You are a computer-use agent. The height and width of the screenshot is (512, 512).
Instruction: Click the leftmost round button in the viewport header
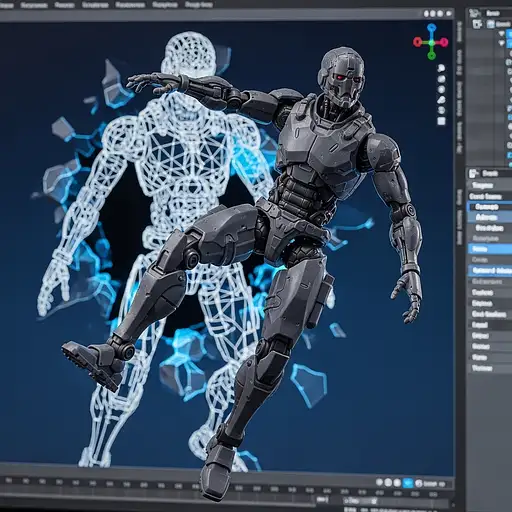pyautogui.click(x=426, y=14)
